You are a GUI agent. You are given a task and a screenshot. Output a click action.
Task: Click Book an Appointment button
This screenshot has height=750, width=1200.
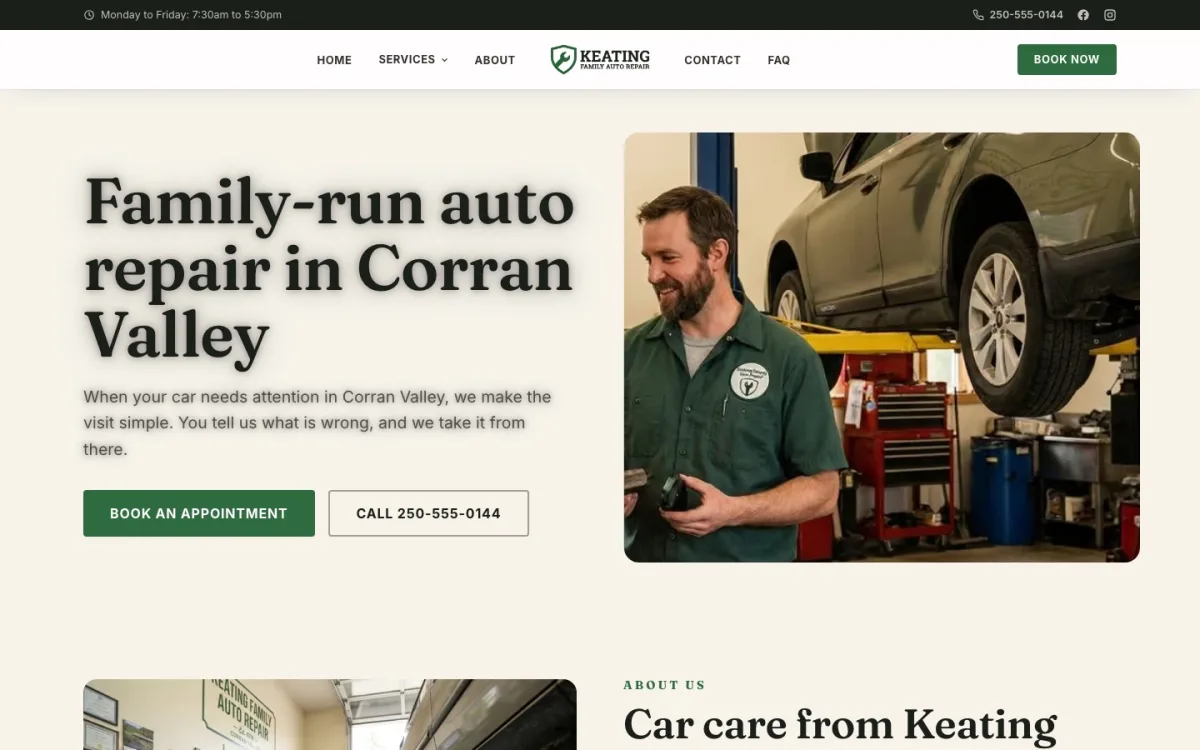coord(199,513)
